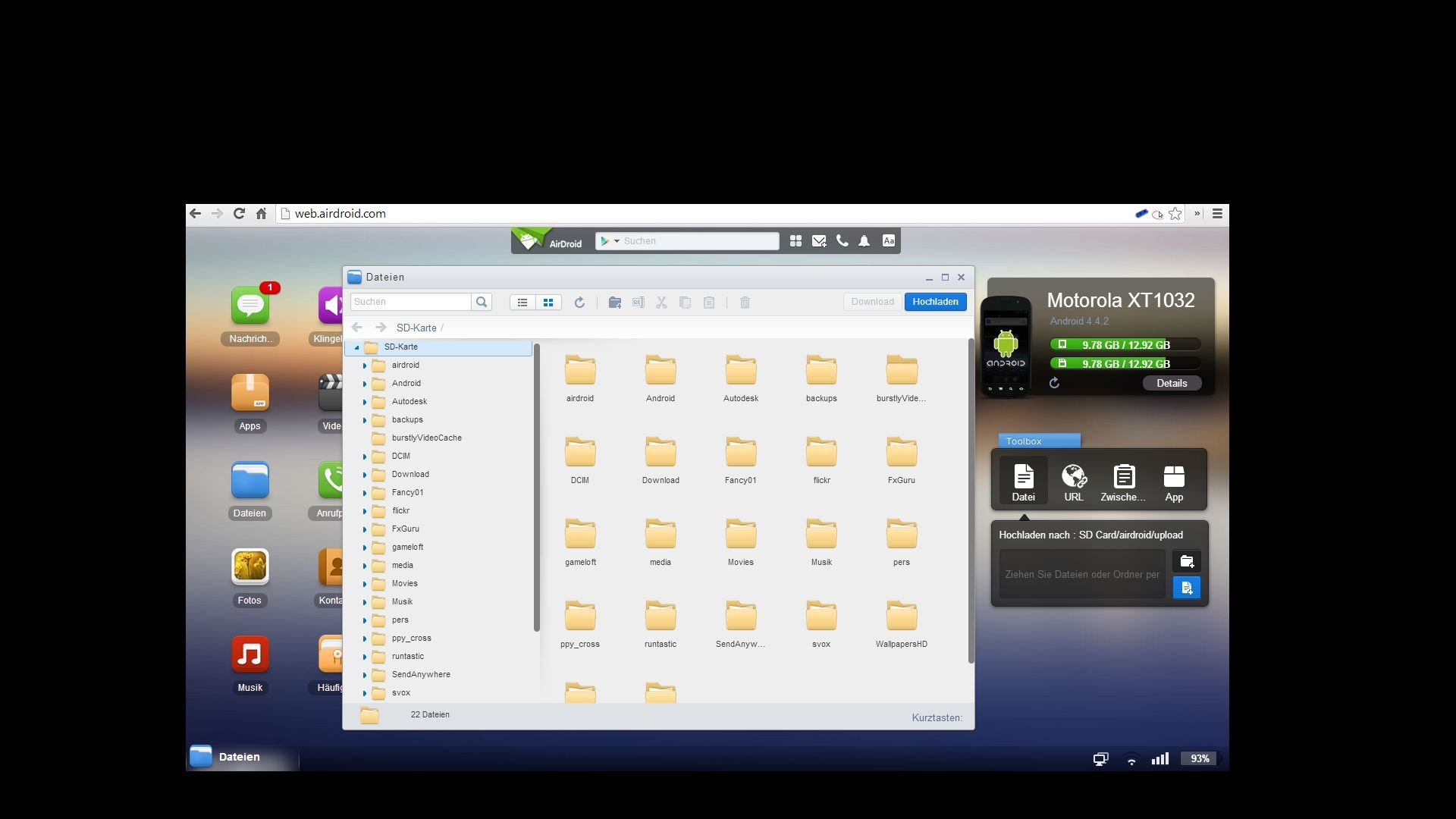Click the folder tree scrollbar

537,488
